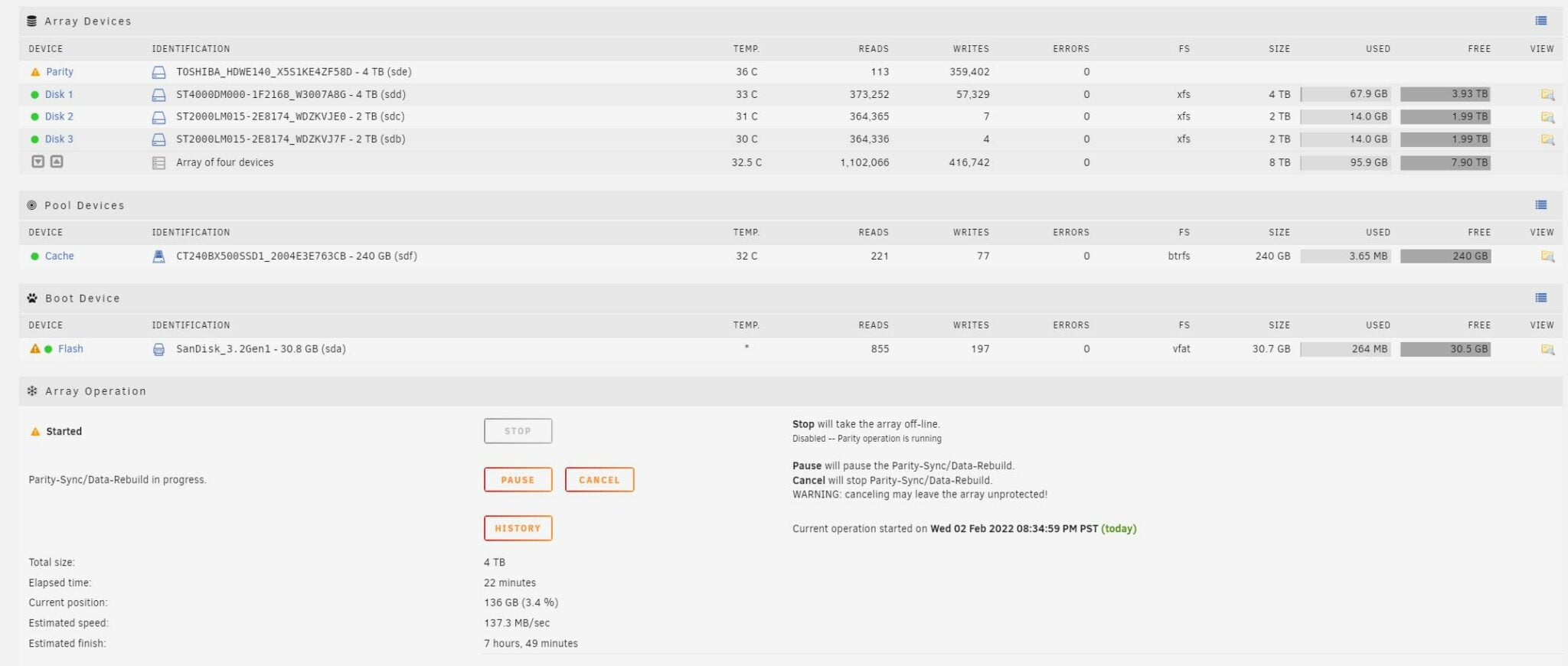1568x666 pixels.
Task: Click the WDZKVJ7F drive icon
Action: 158,139
